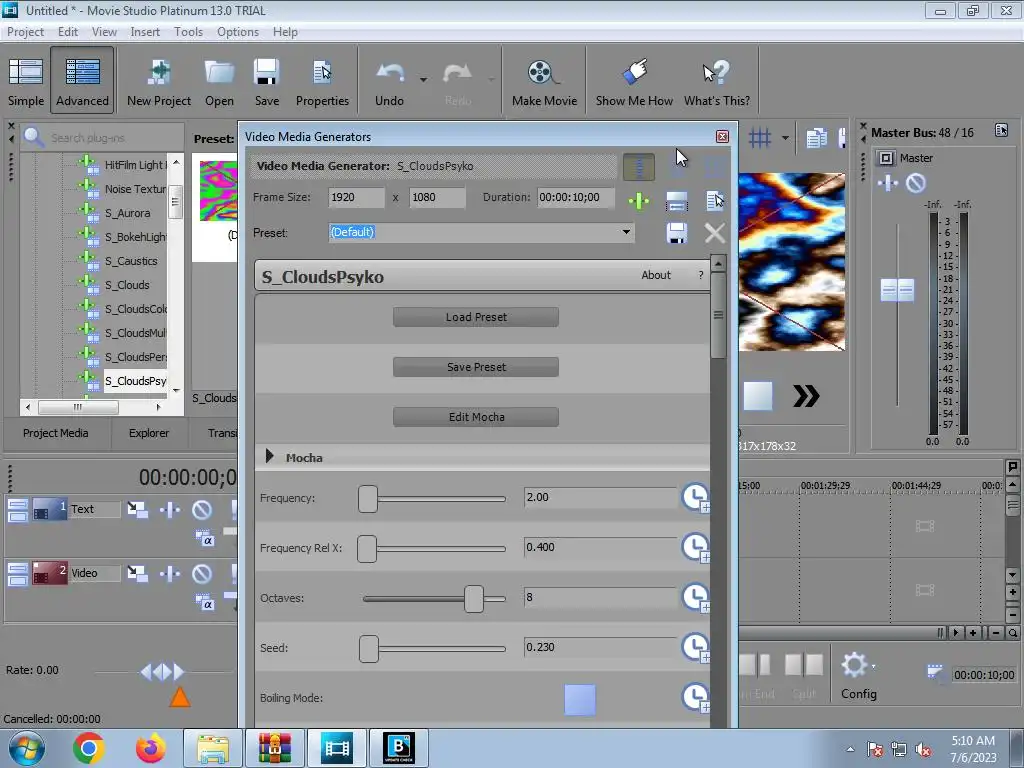The image size is (1024, 768).
Task: Click the Frequency Rel X slider handle
Action: (367, 549)
